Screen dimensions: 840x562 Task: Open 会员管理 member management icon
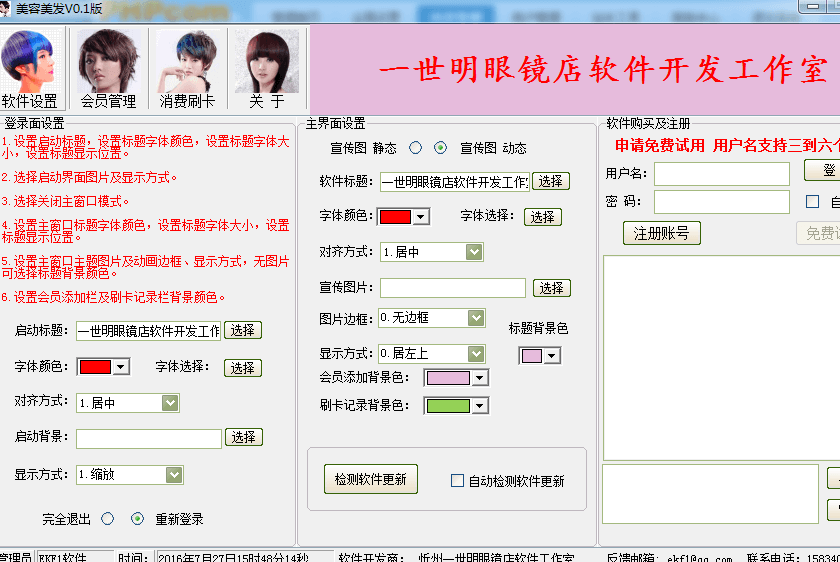tap(108, 68)
